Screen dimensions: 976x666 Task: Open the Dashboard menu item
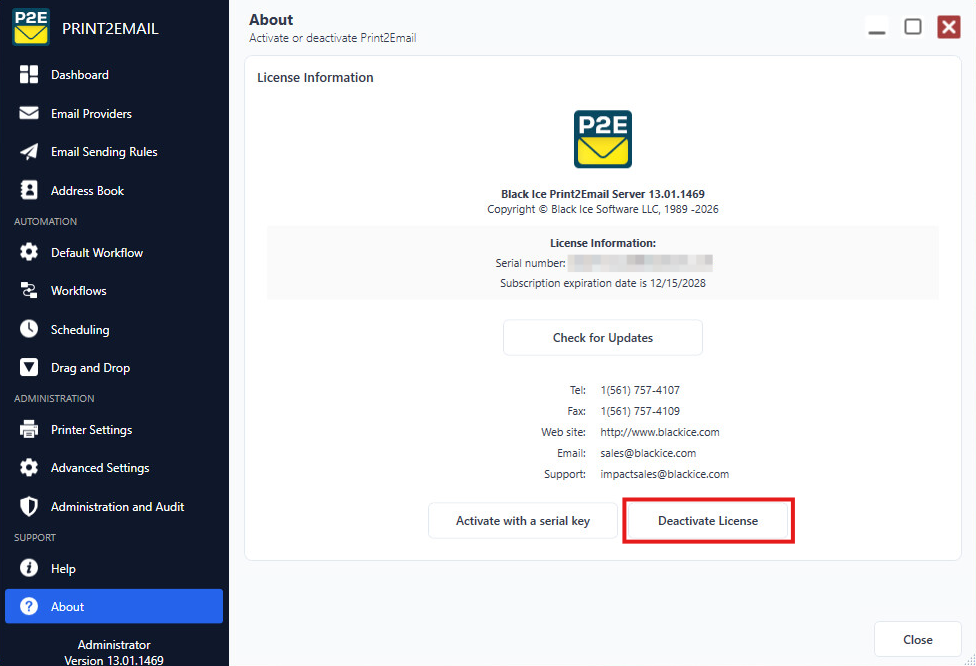(x=114, y=75)
